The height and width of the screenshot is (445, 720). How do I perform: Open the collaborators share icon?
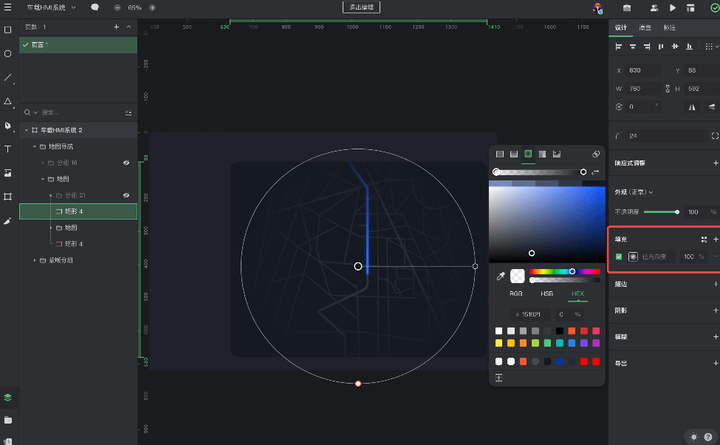pyautogui.click(x=654, y=8)
